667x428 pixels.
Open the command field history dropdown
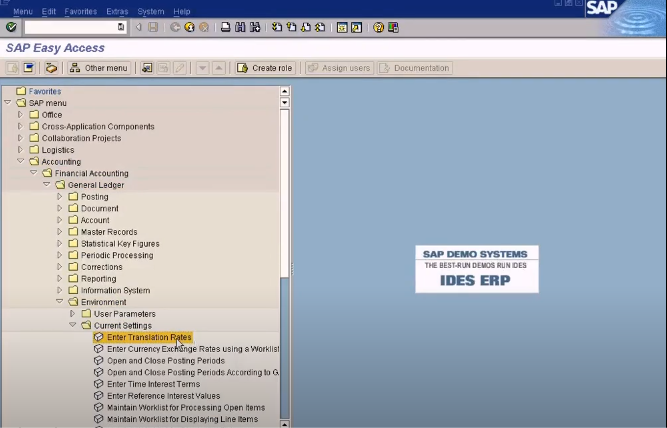coord(121,27)
